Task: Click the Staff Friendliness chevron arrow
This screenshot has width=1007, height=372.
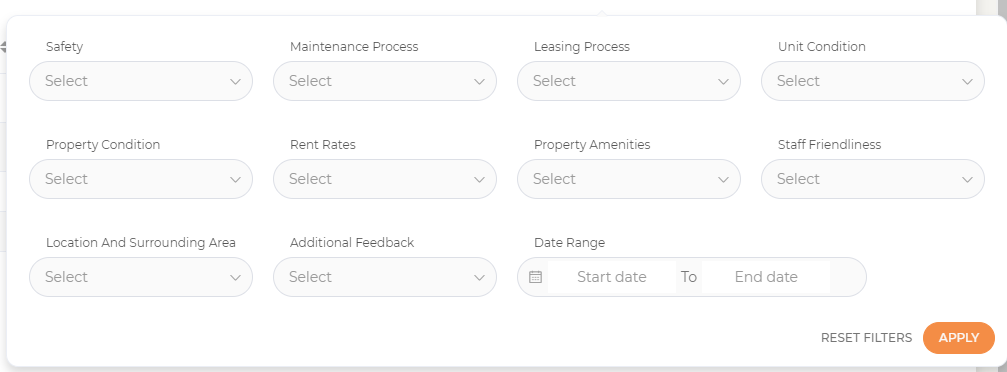Action: pyautogui.click(x=967, y=179)
